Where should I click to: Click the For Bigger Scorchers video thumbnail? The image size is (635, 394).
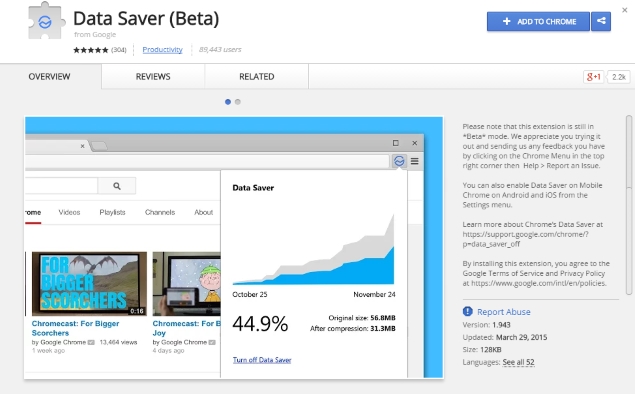click(89, 283)
